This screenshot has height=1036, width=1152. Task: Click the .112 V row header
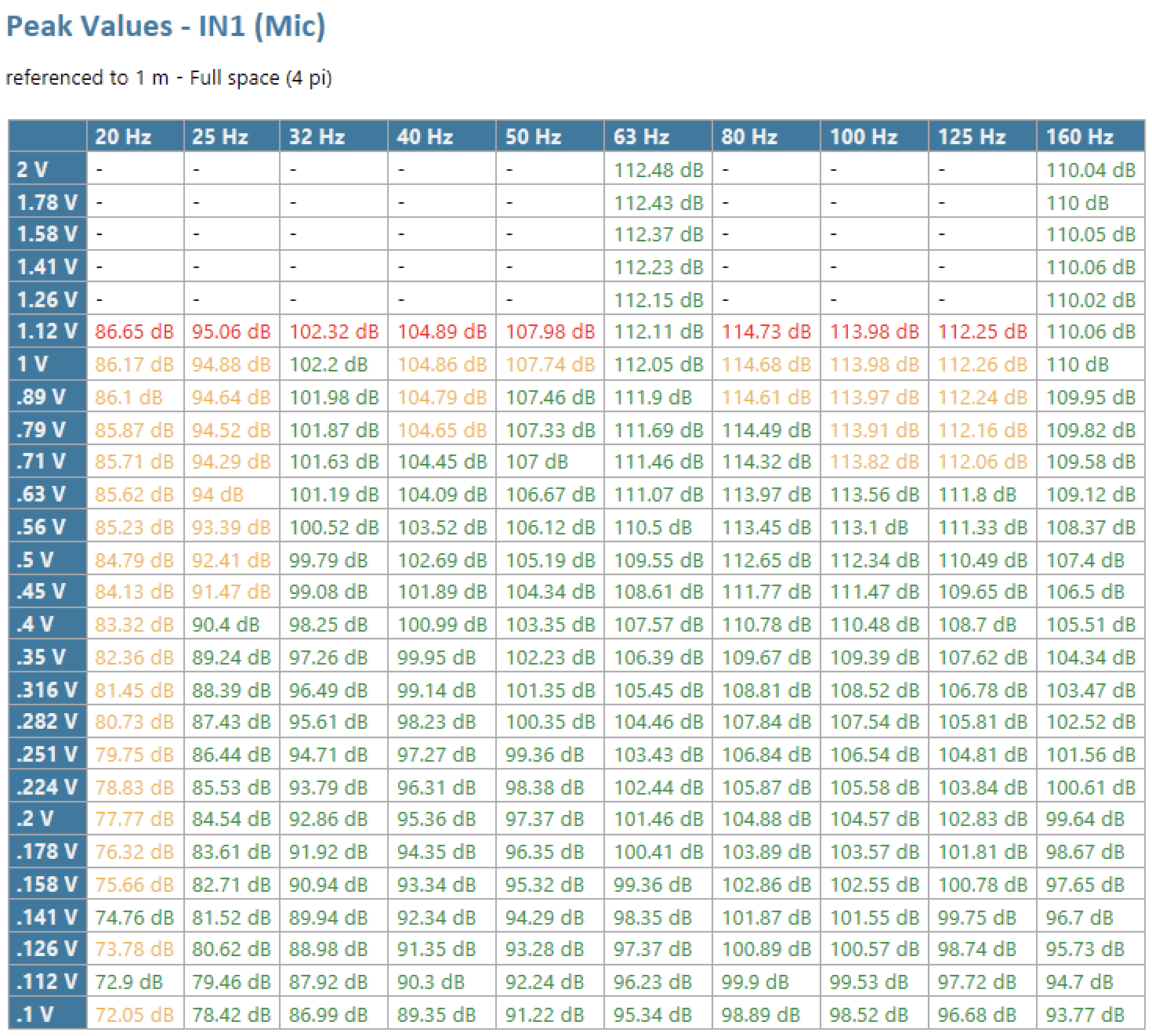(x=48, y=982)
